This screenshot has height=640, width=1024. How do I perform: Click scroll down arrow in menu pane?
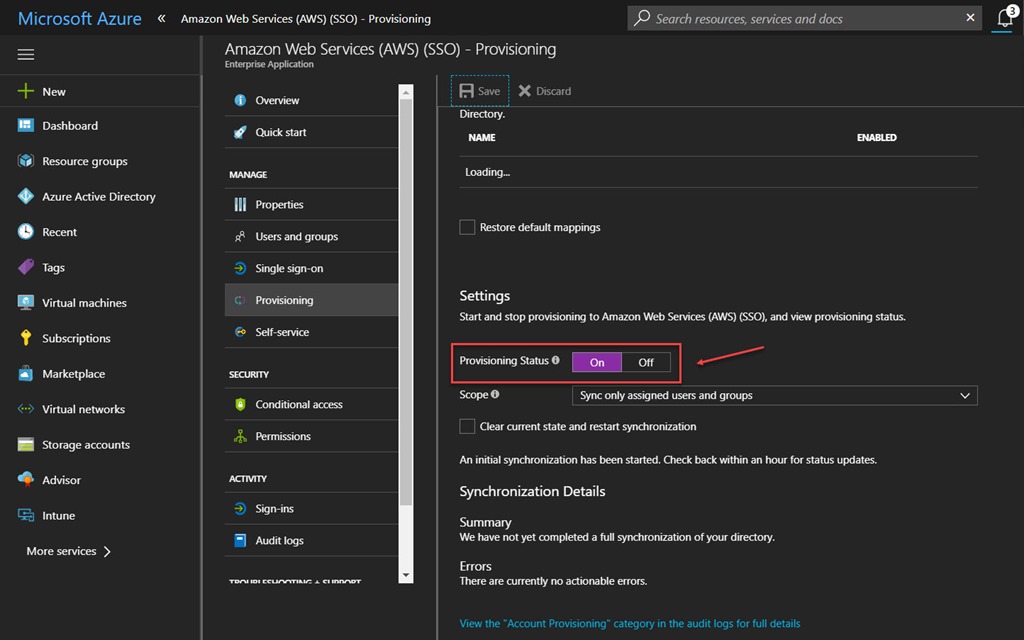pyautogui.click(x=406, y=575)
